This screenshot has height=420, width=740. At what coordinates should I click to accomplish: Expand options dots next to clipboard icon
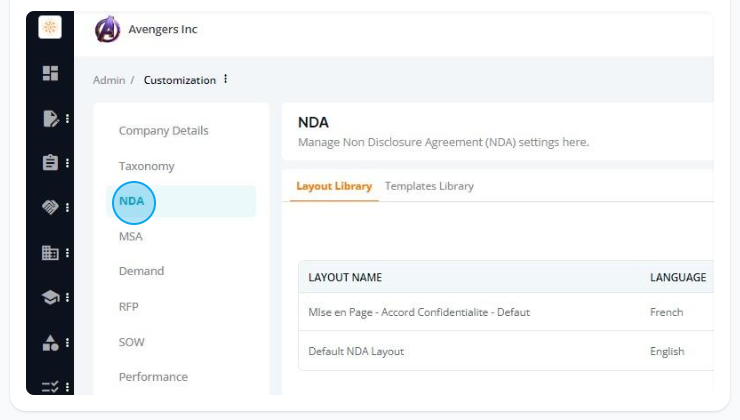(x=67, y=163)
